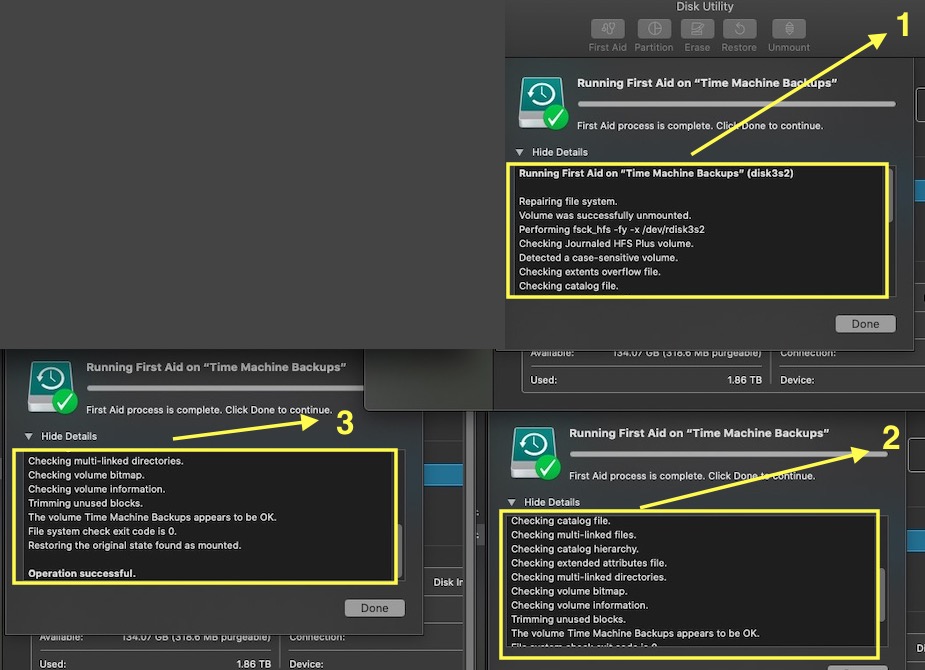Click log heading containing '(disk3s2)'
Screen dimensions: 925x670
point(656,173)
